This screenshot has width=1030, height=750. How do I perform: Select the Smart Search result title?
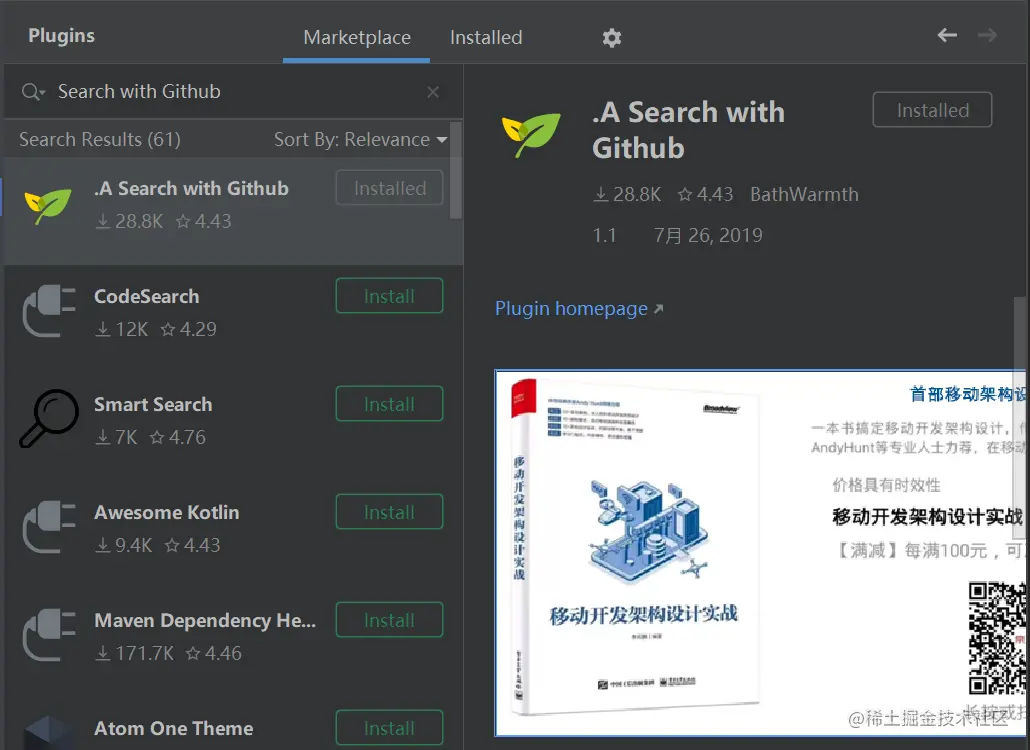coord(153,404)
